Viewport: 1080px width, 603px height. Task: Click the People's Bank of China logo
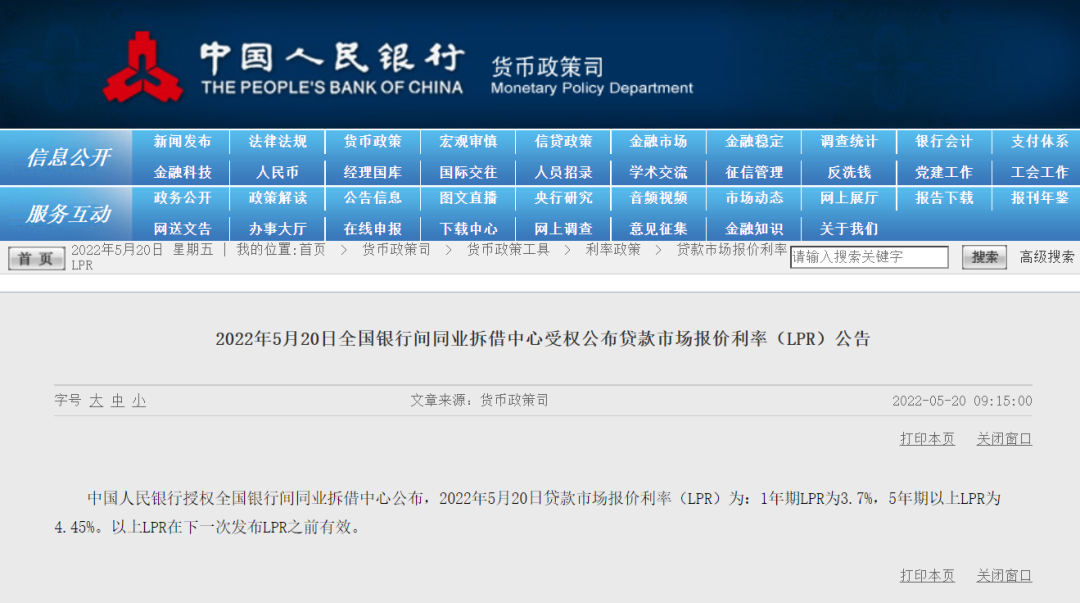pos(142,68)
